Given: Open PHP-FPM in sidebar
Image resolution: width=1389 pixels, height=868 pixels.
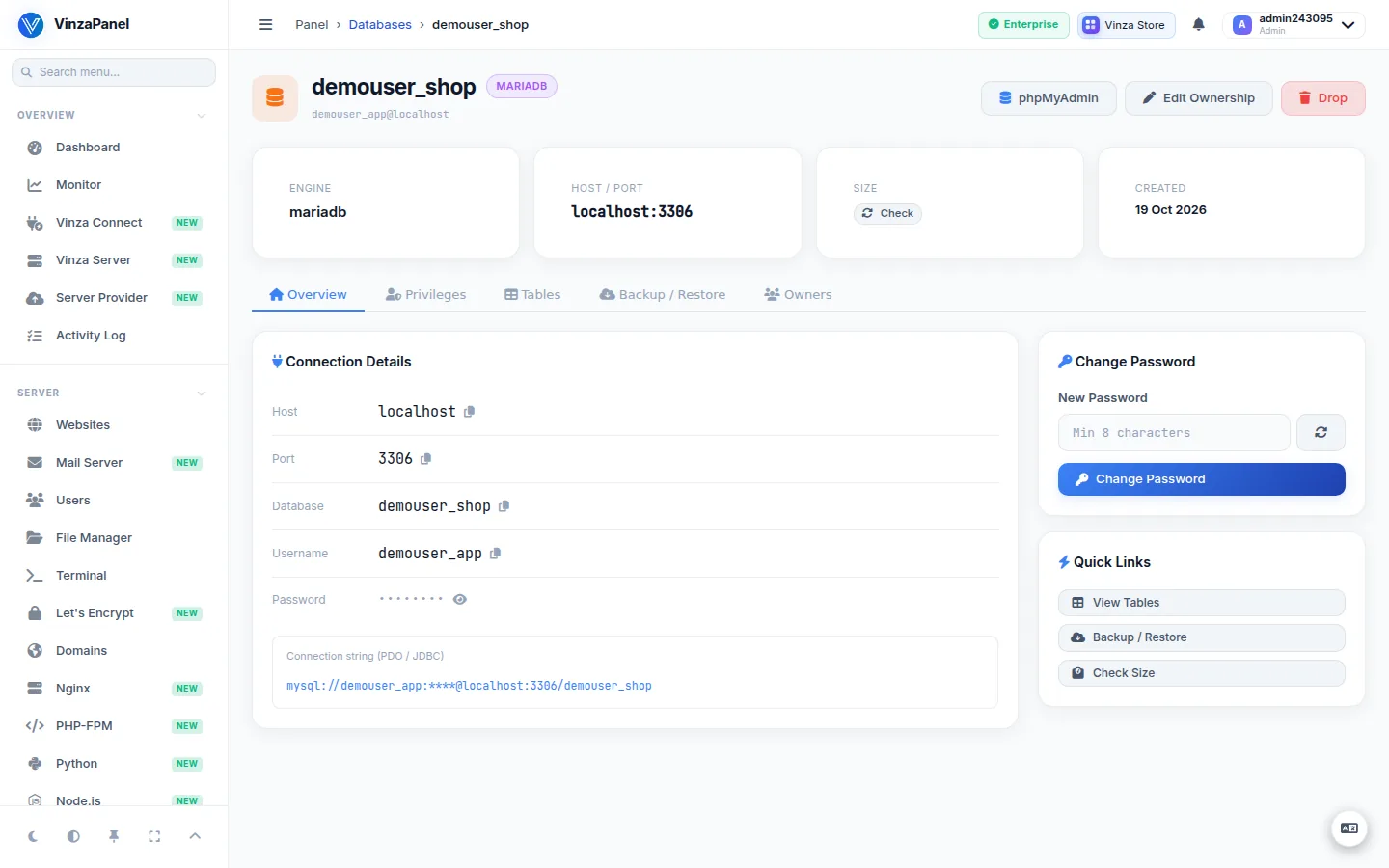Looking at the screenshot, I should click(x=114, y=726).
